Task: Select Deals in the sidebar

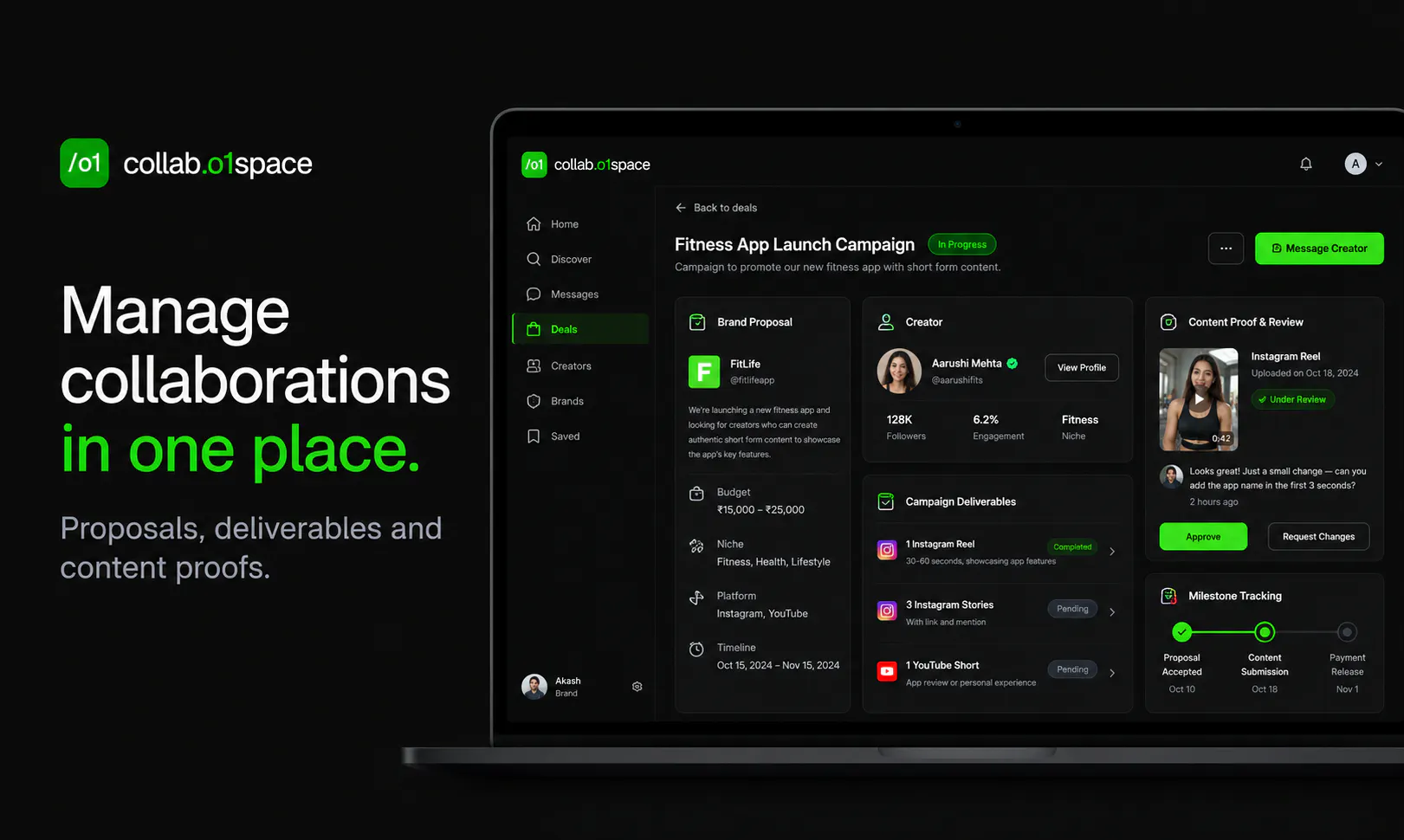Action: tap(580, 329)
